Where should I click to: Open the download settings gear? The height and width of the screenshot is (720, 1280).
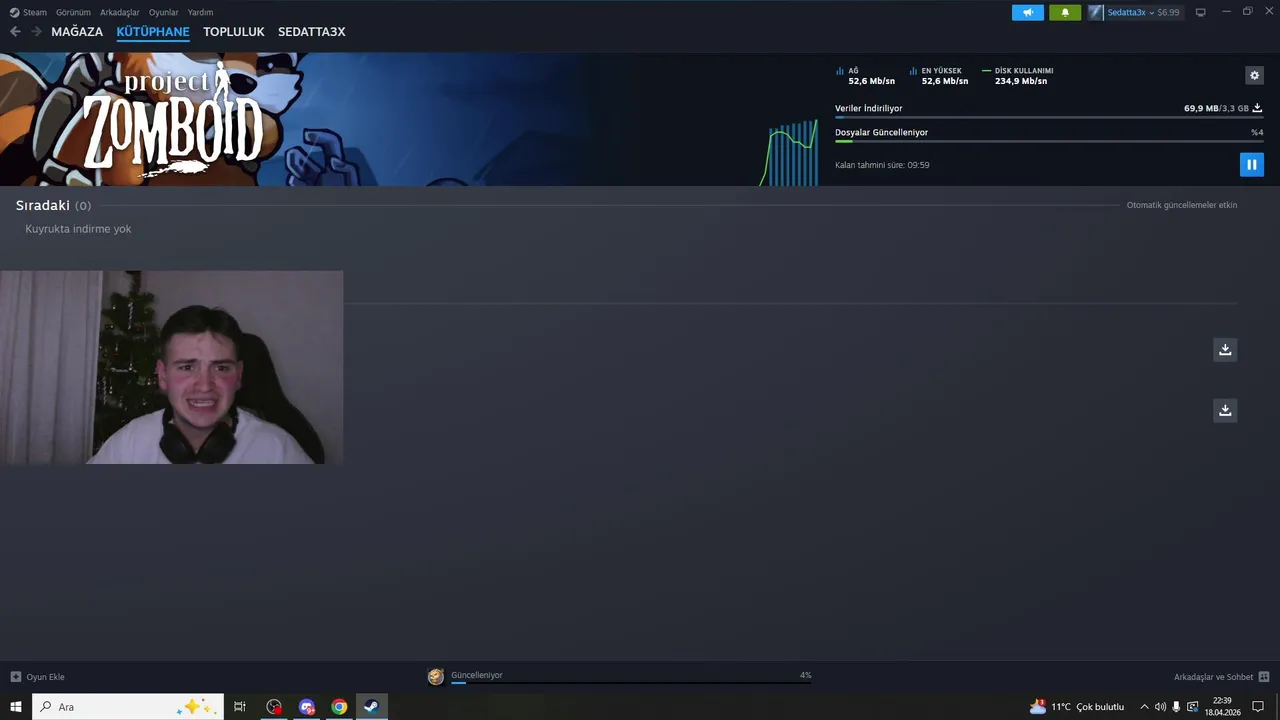click(x=1254, y=75)
